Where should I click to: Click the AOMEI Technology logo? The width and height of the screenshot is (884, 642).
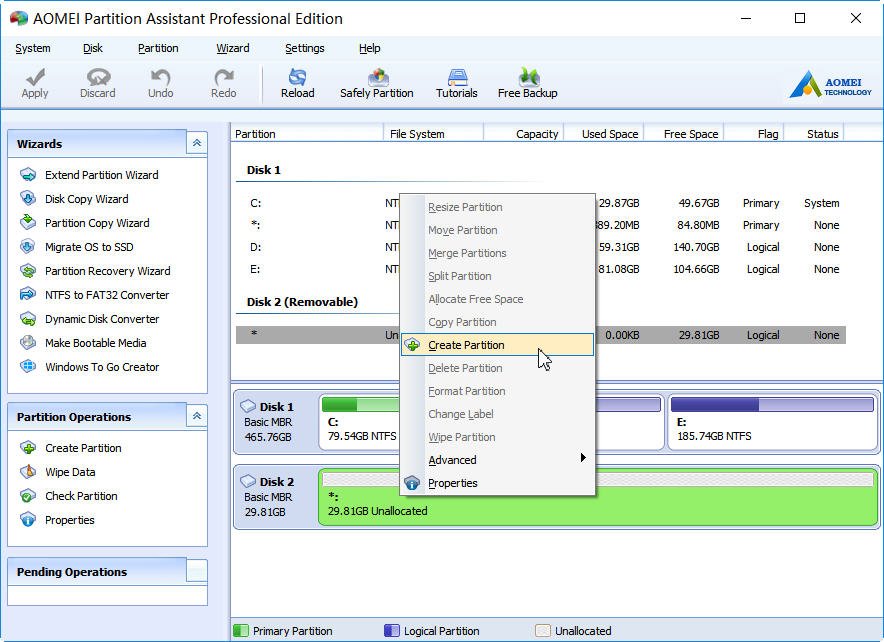click(830, 85)
